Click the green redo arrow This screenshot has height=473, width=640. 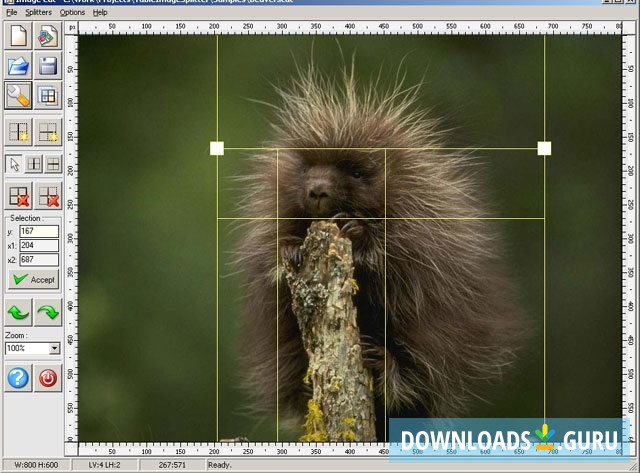pos(47,311)
